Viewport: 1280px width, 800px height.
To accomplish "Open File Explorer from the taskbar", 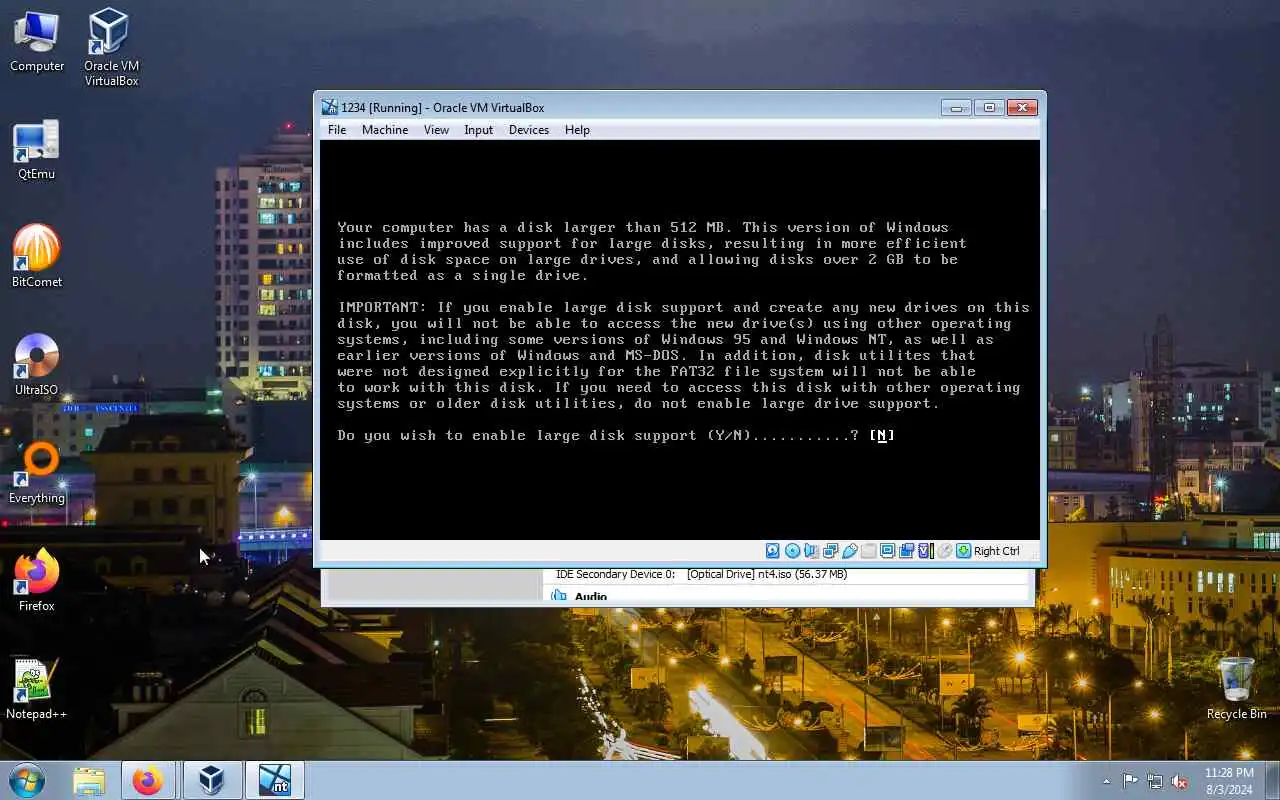I will coord(89,780).
